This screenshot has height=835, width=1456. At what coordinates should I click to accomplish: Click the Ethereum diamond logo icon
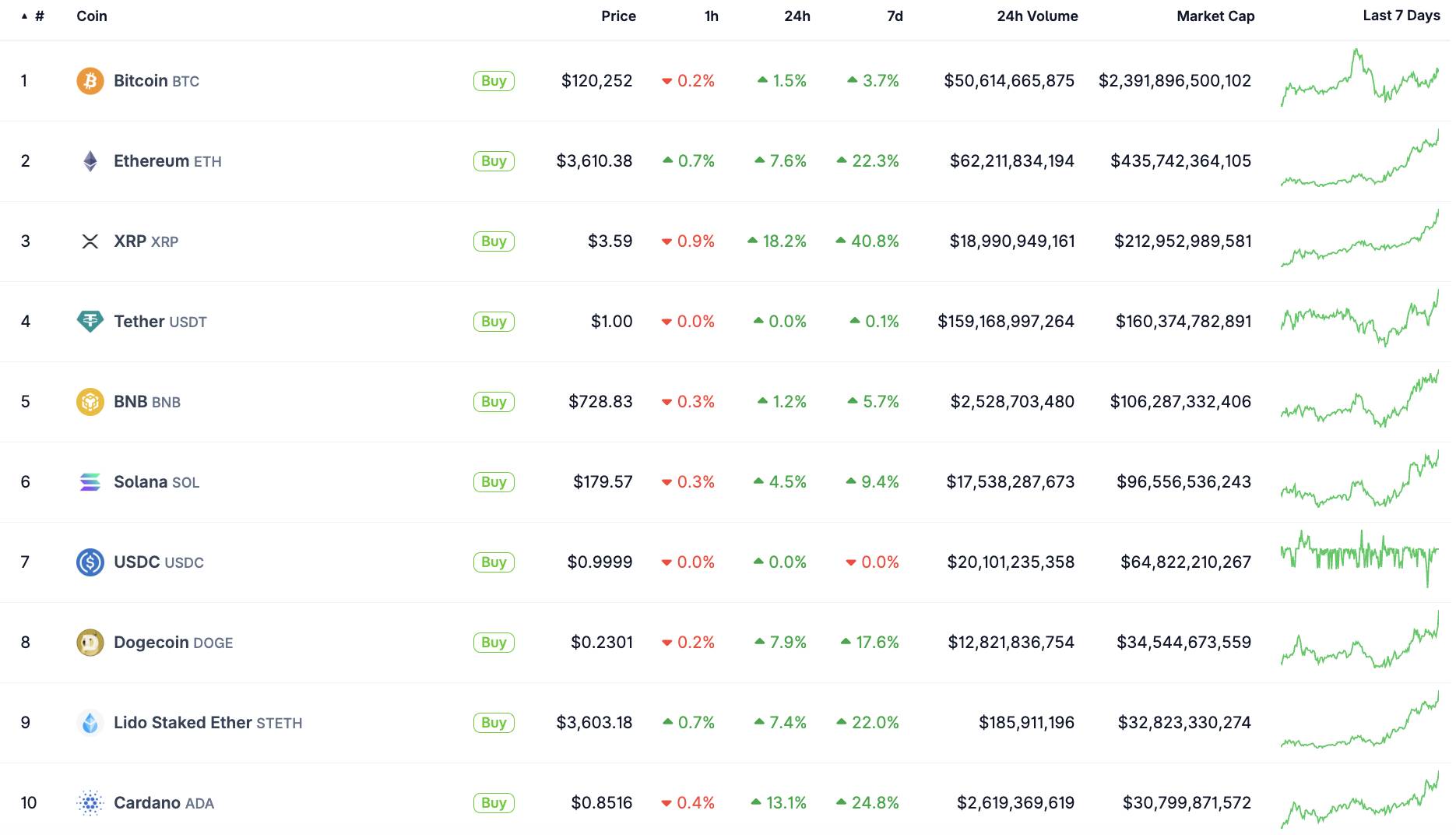[90, 161]
